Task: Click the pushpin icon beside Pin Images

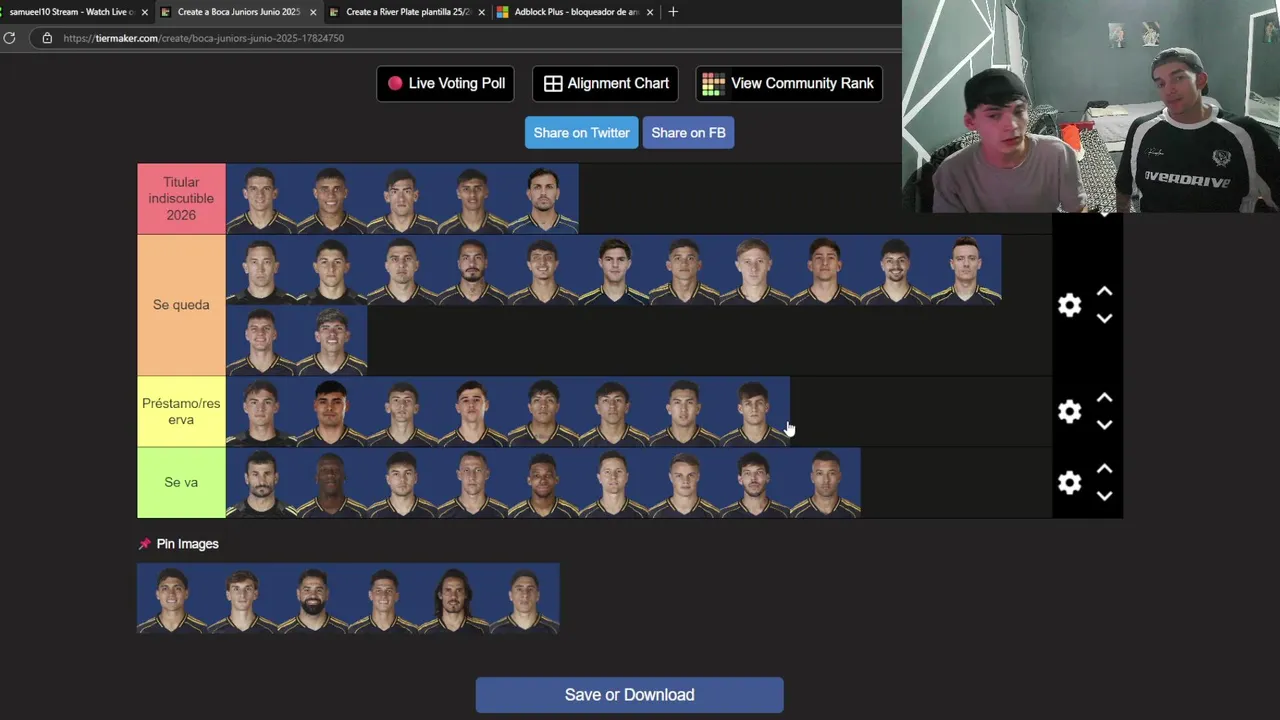Action: (144, 544)
